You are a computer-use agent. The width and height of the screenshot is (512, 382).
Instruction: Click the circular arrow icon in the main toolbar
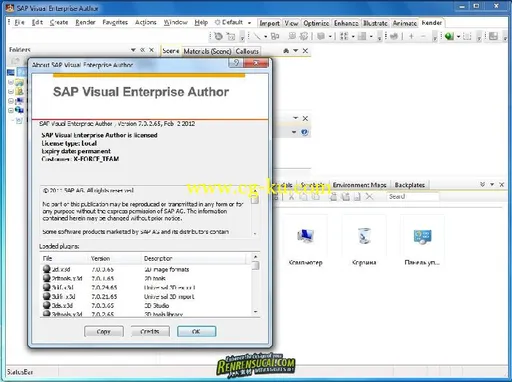(218, 36)
